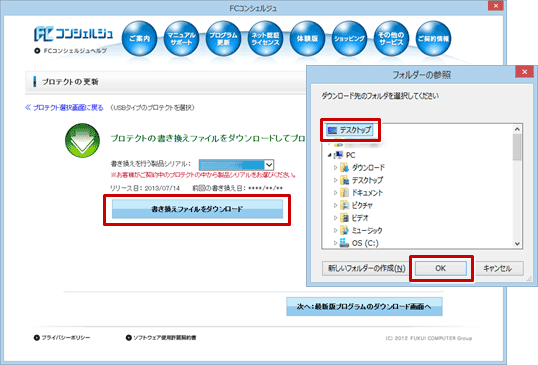Click 書き換えファイルをダウンロード button

(x=197, y=209)
